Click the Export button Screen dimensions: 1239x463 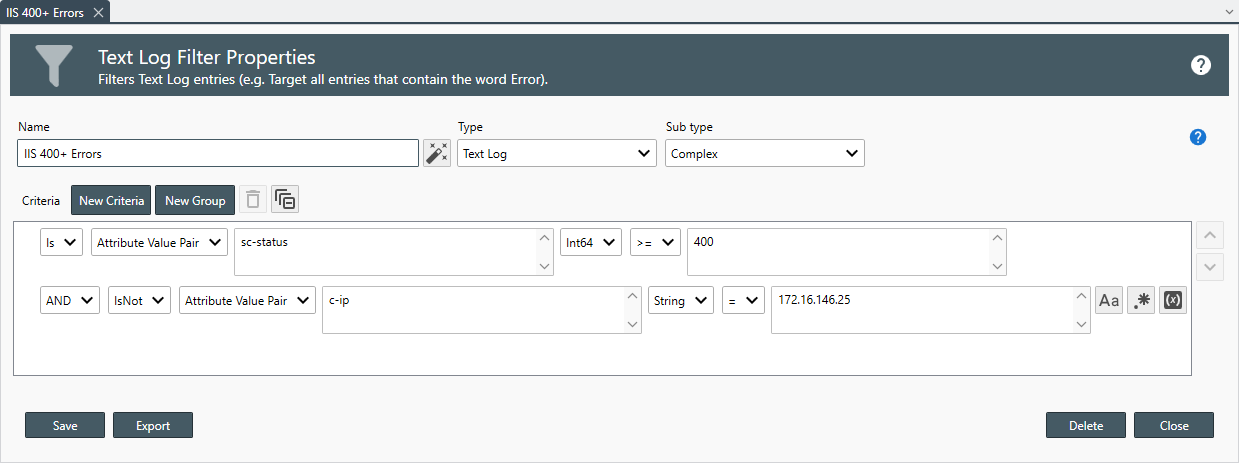pyautogui.click(x=153, y=425)
